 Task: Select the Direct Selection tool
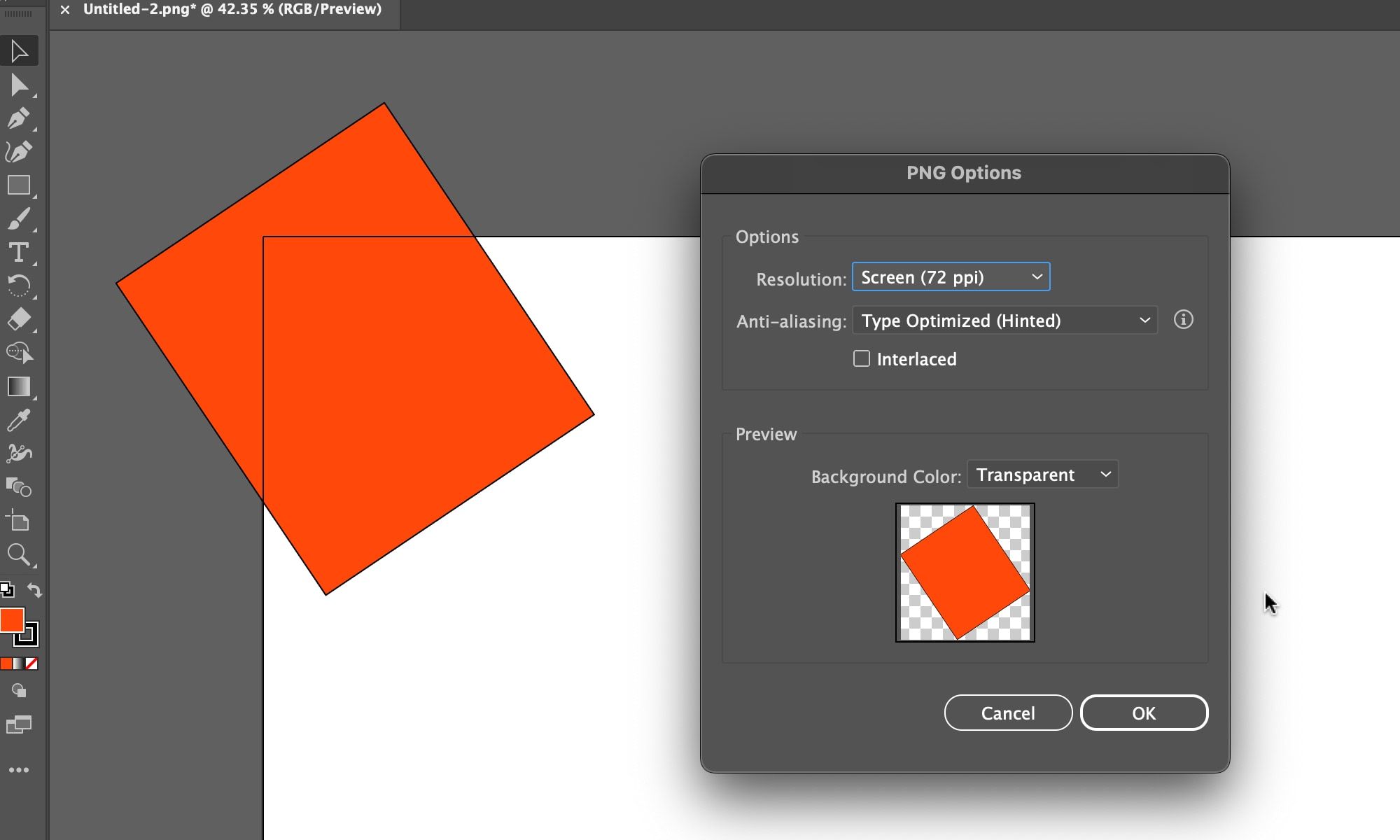pyautogui.click(x=20, y=85)
